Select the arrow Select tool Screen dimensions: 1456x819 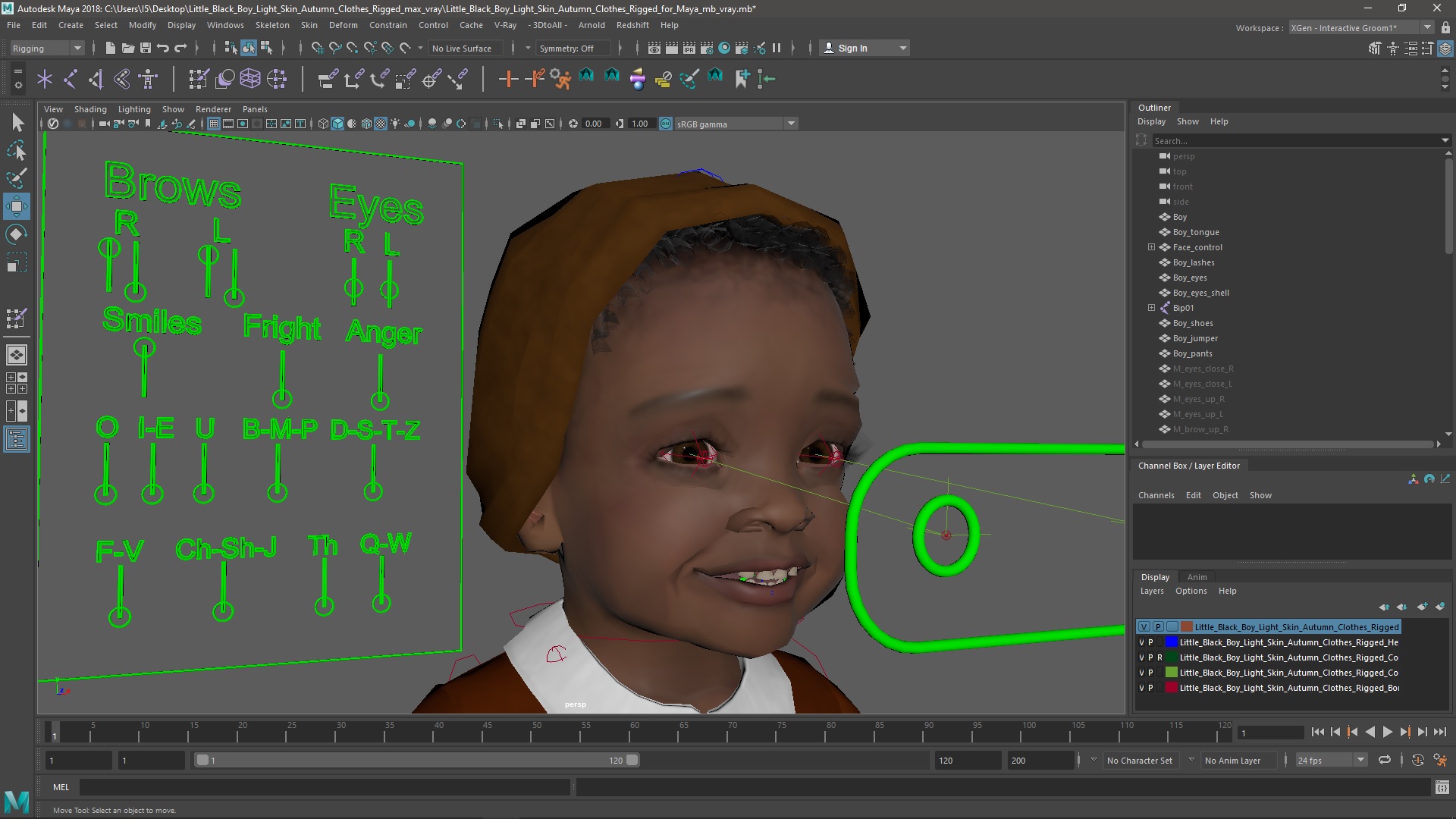[x=17, y=122]
